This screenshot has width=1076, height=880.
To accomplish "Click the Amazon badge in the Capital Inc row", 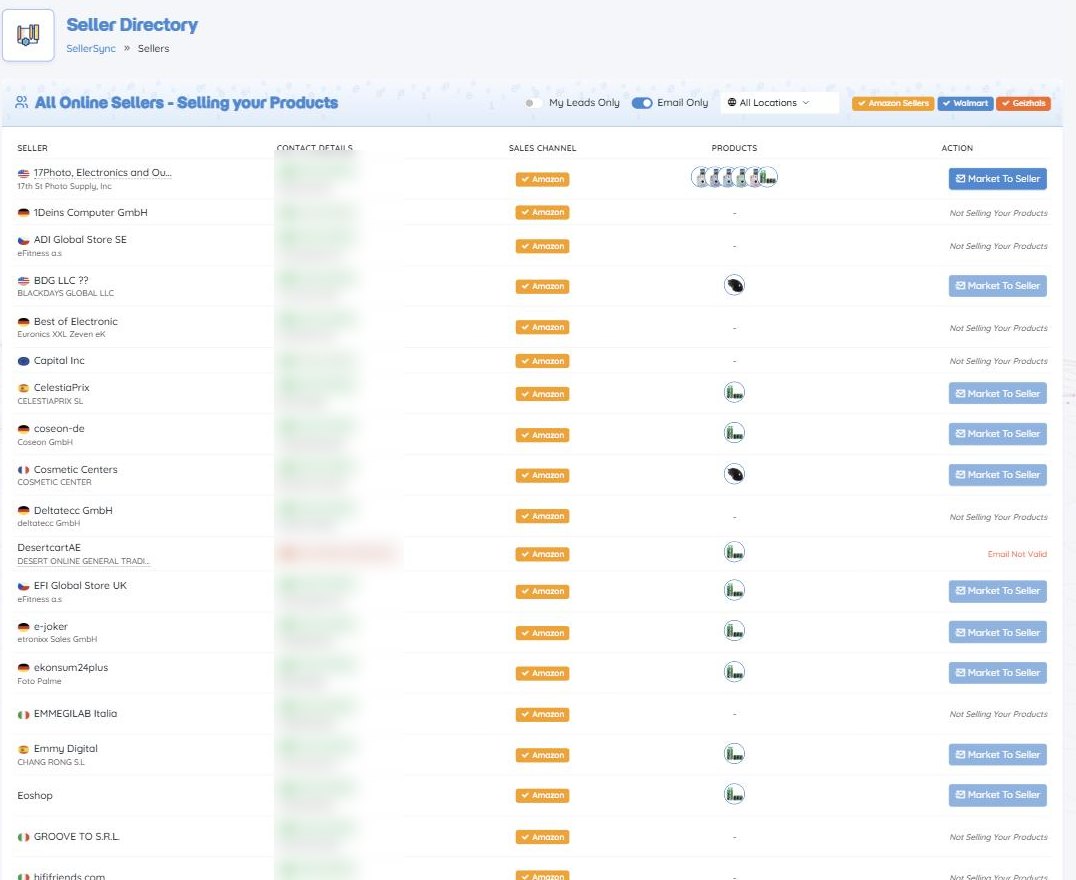I will (542, 360).
